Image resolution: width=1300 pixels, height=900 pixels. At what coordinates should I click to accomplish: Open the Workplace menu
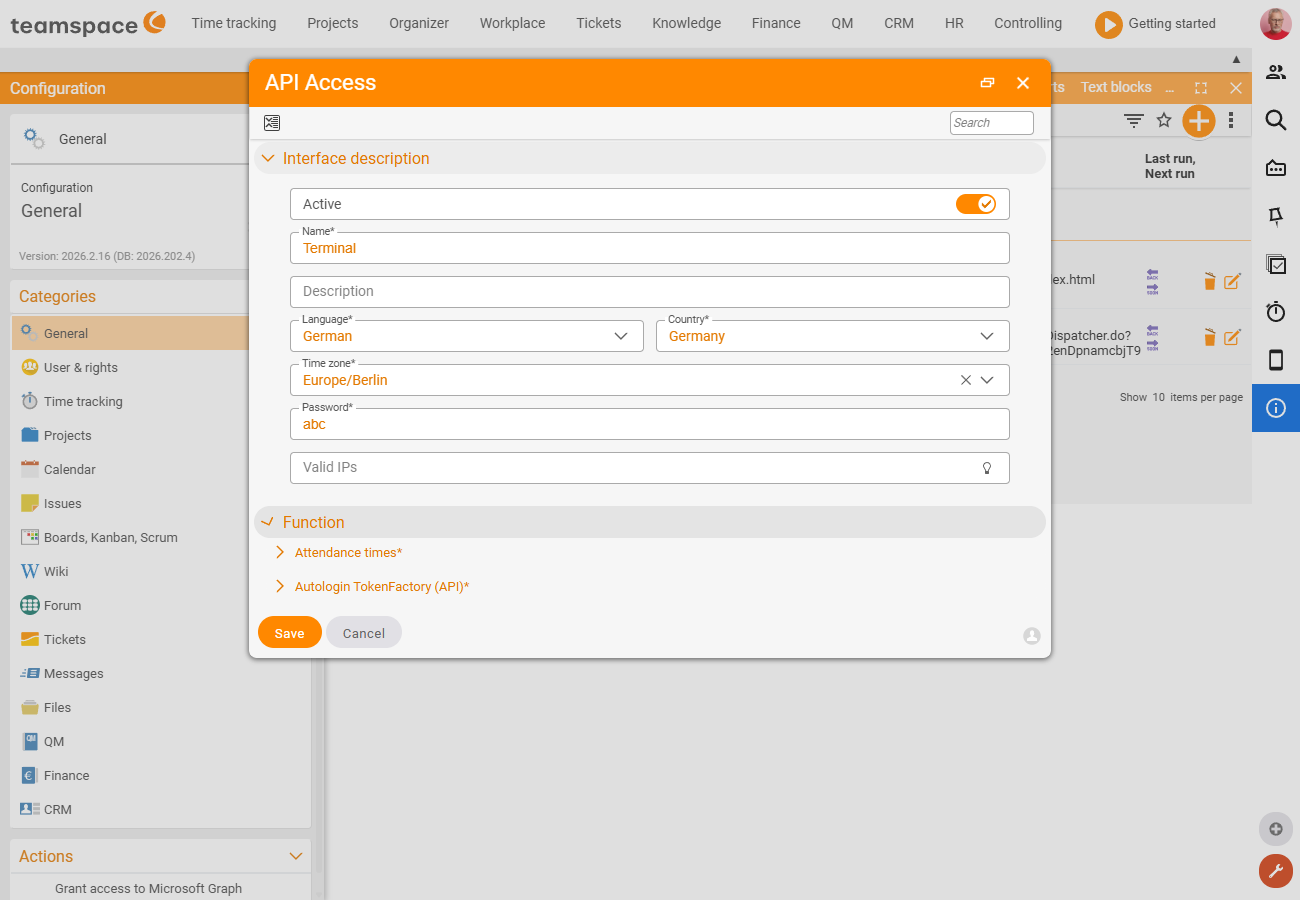(x=513, y=23)
